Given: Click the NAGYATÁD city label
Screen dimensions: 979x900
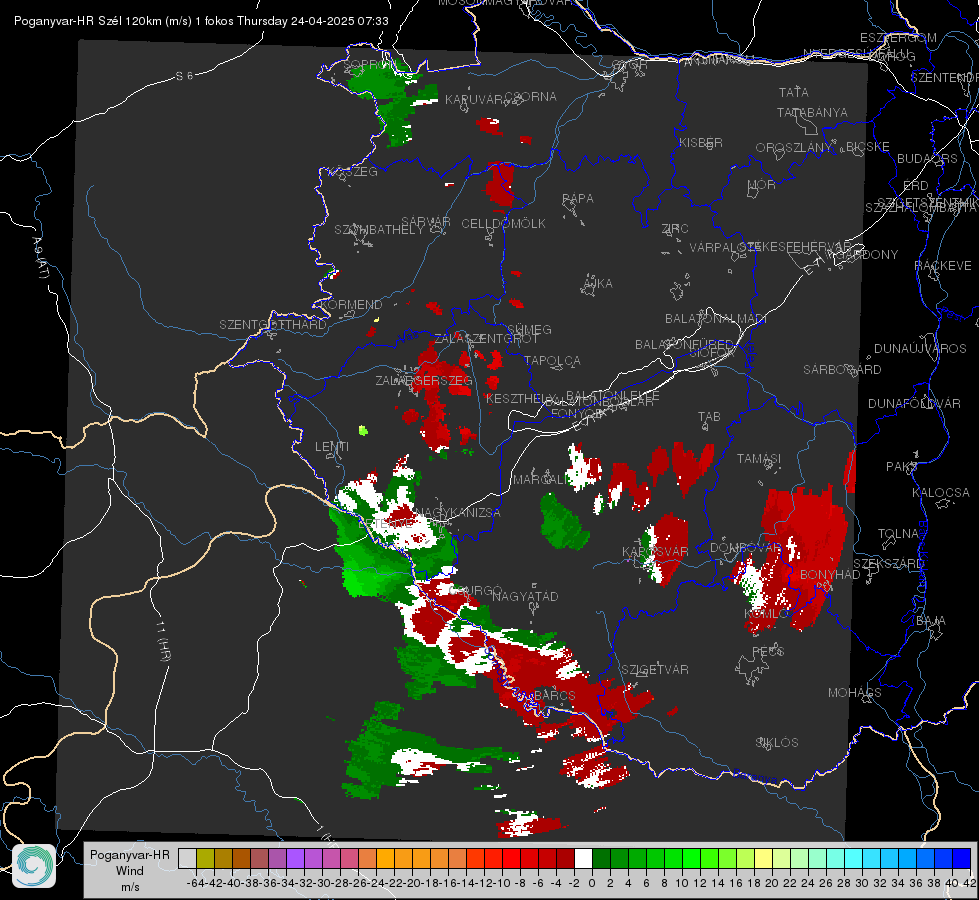Looking at the screenshot, I should [x=525, y=596].
